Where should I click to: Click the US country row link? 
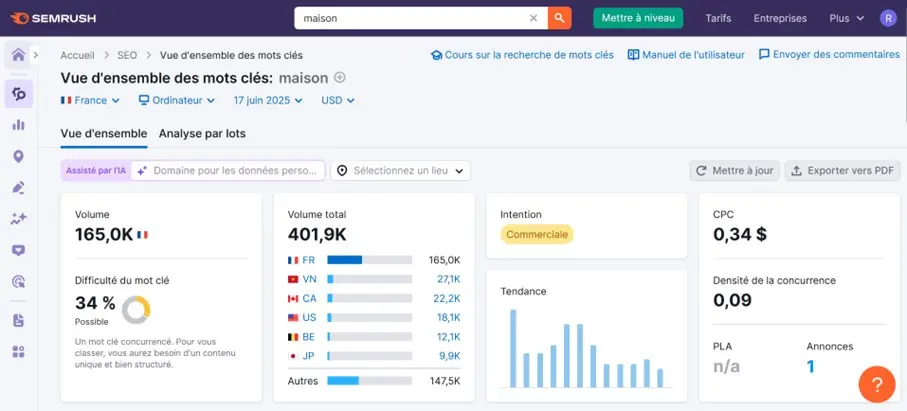309,317
